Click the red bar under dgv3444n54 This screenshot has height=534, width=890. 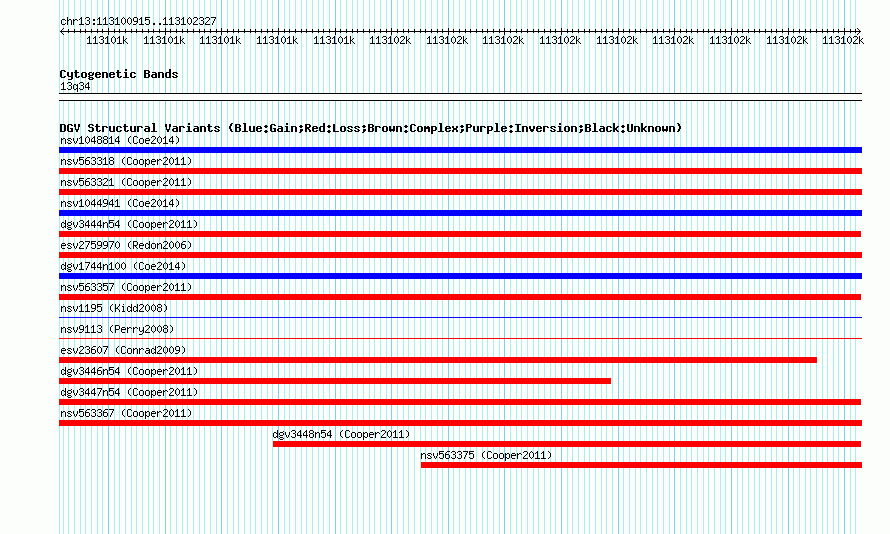460,234
